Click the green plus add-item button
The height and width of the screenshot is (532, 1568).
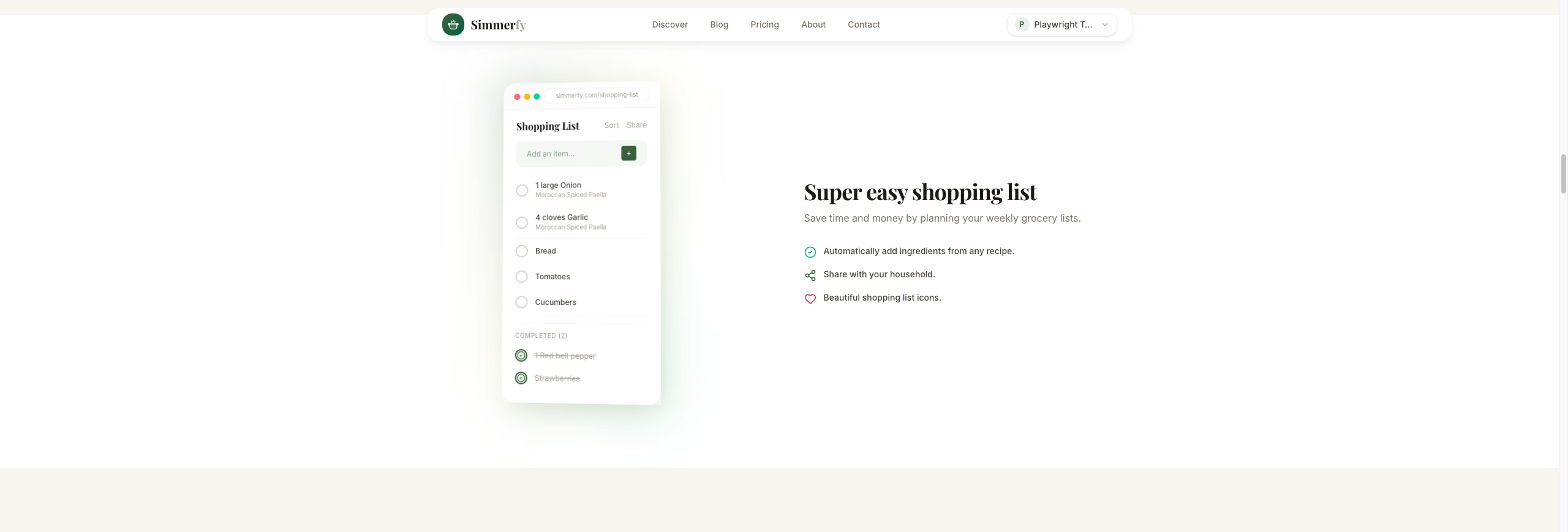628,153
